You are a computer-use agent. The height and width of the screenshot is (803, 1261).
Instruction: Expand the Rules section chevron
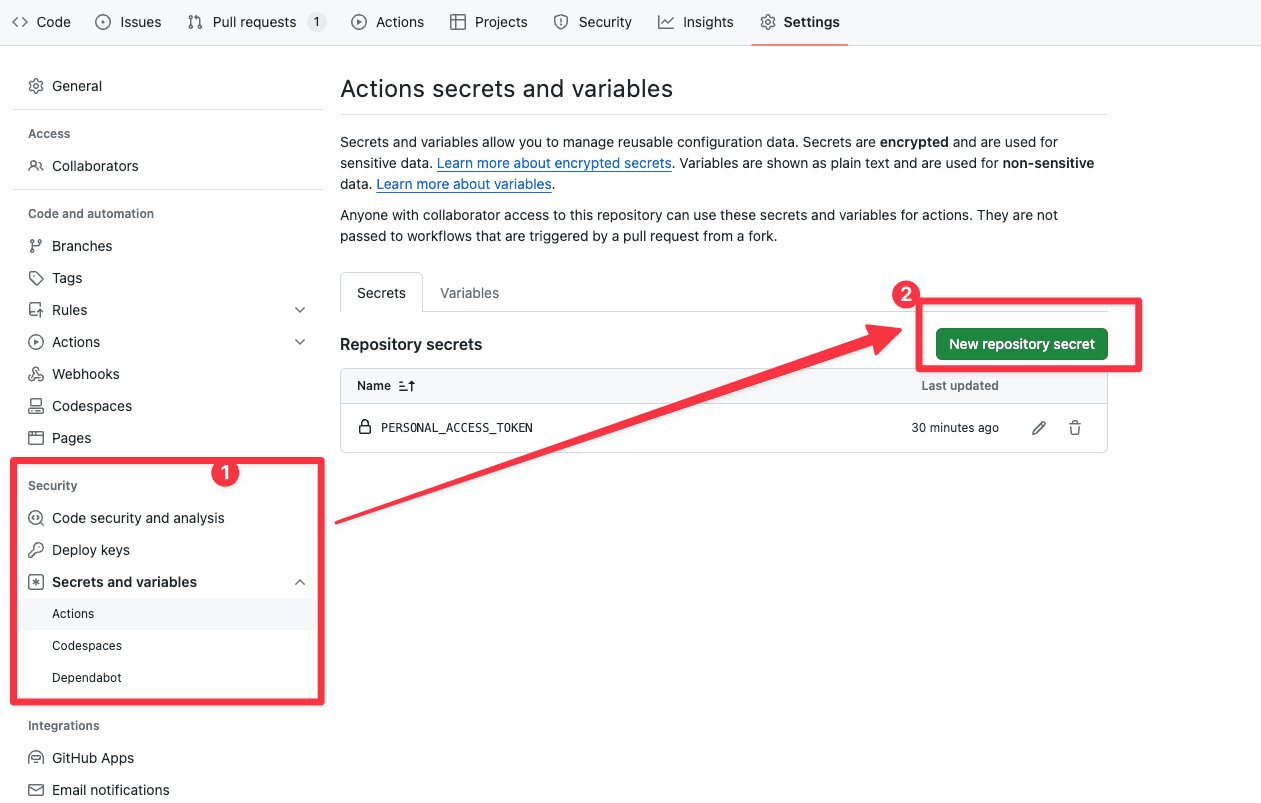[300, 310]
